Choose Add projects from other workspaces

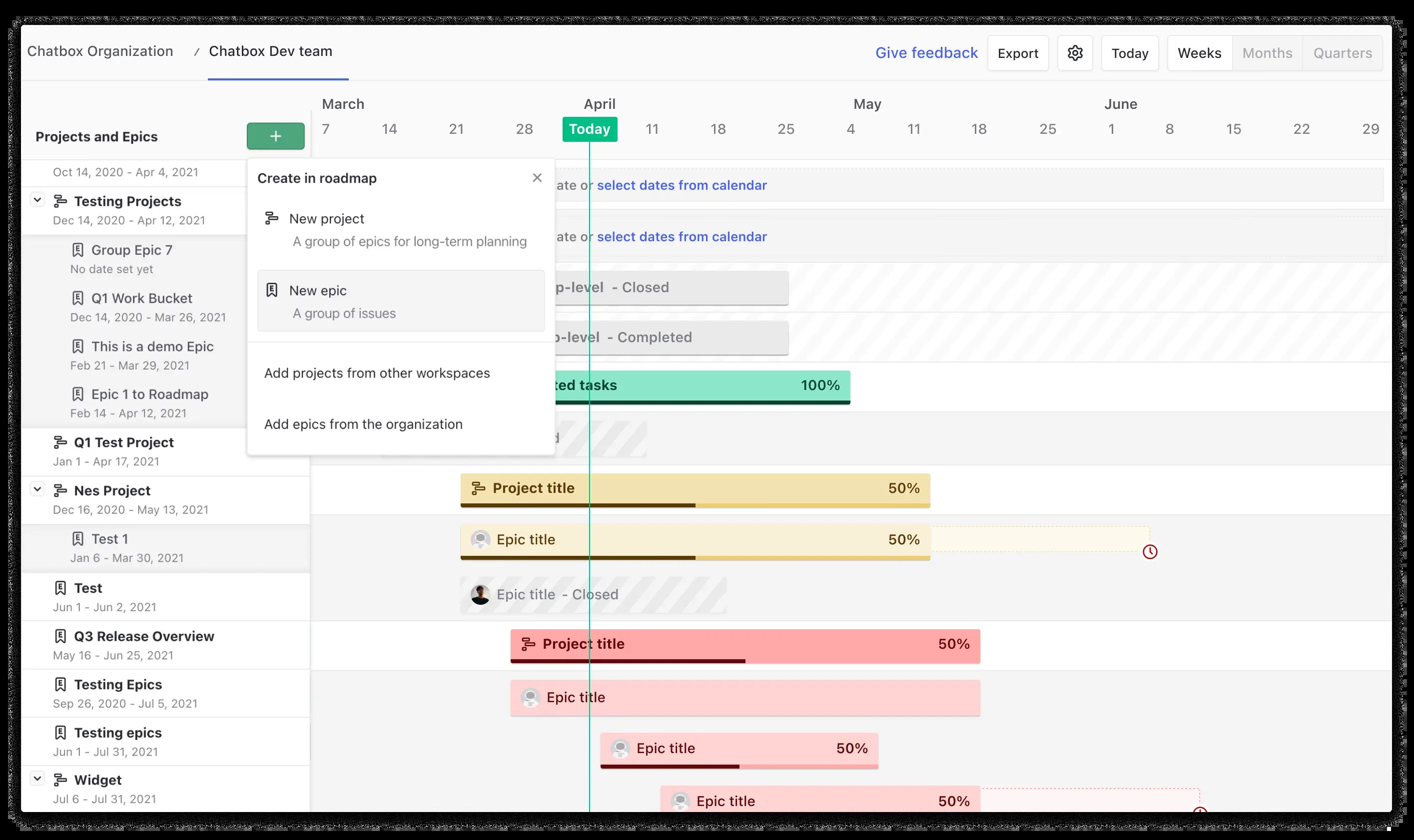tap(377, 373)
